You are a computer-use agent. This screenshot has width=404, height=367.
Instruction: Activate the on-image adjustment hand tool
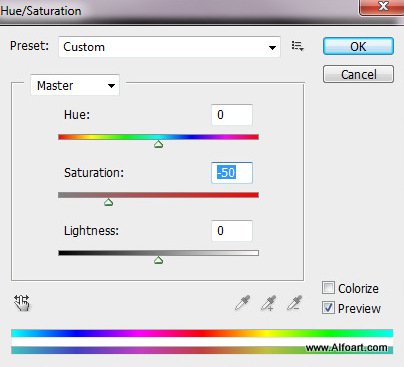click(x=22, y=303)
